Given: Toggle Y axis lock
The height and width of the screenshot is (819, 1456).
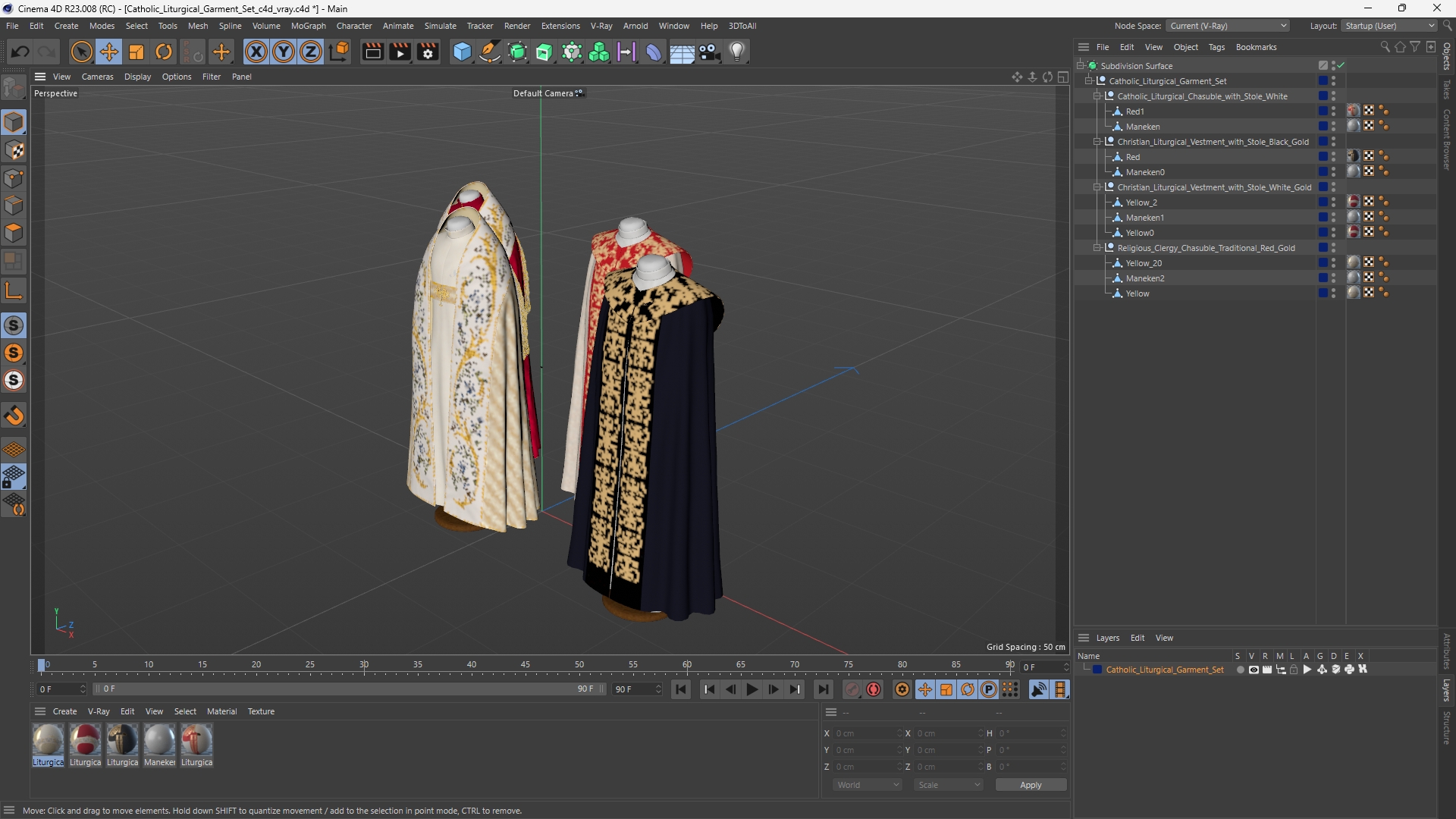Looking at the screenshot, I should 284,52.
